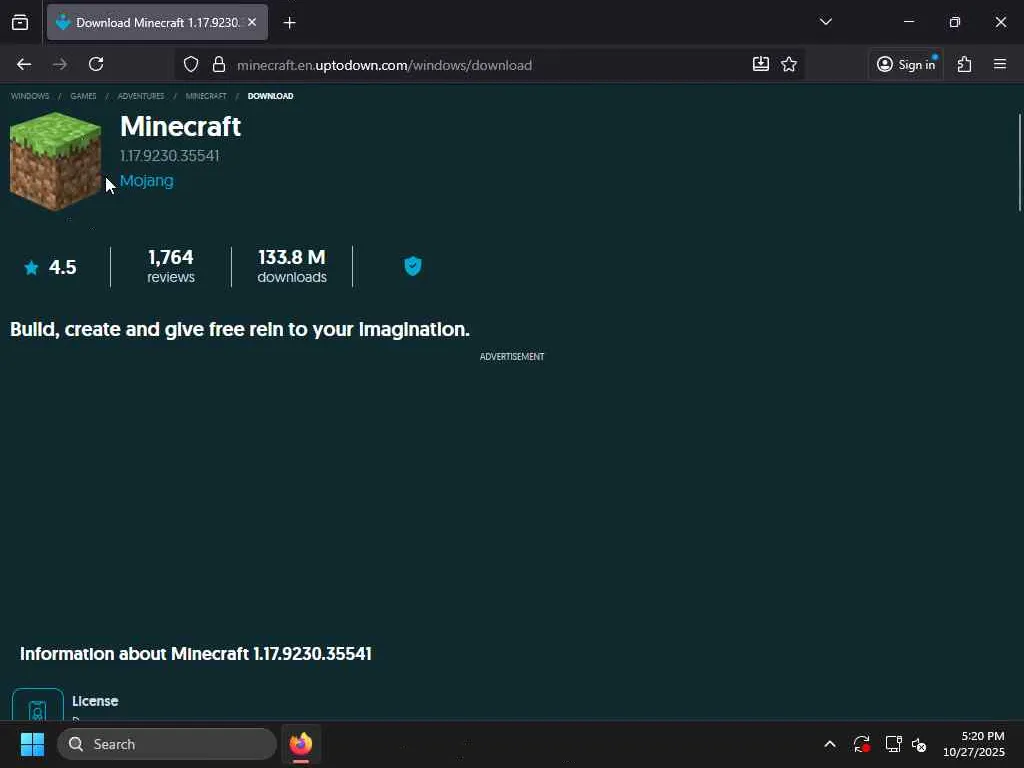This screenshot has width=1024, height=768.
Task: Go to GAMES breadcrumb
Action: (x=83, y=96)
